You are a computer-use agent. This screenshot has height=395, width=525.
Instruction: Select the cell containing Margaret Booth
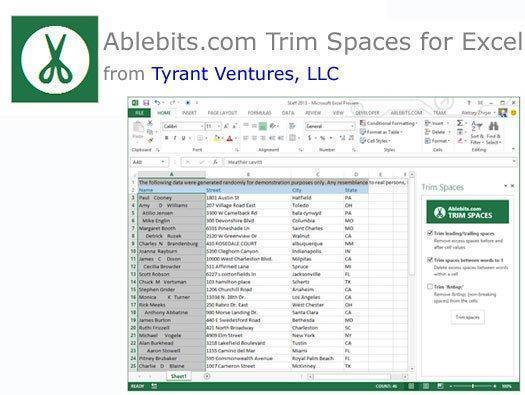point(171,228)
